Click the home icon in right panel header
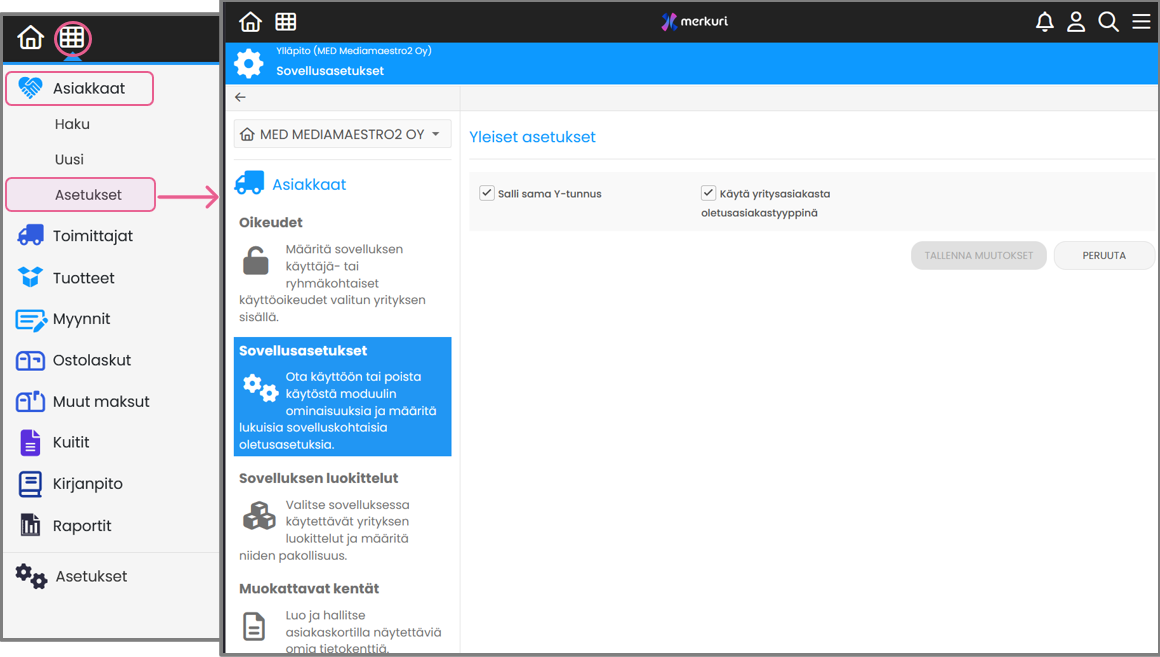This screenshot has height=657, width=1160. (250, 22)
